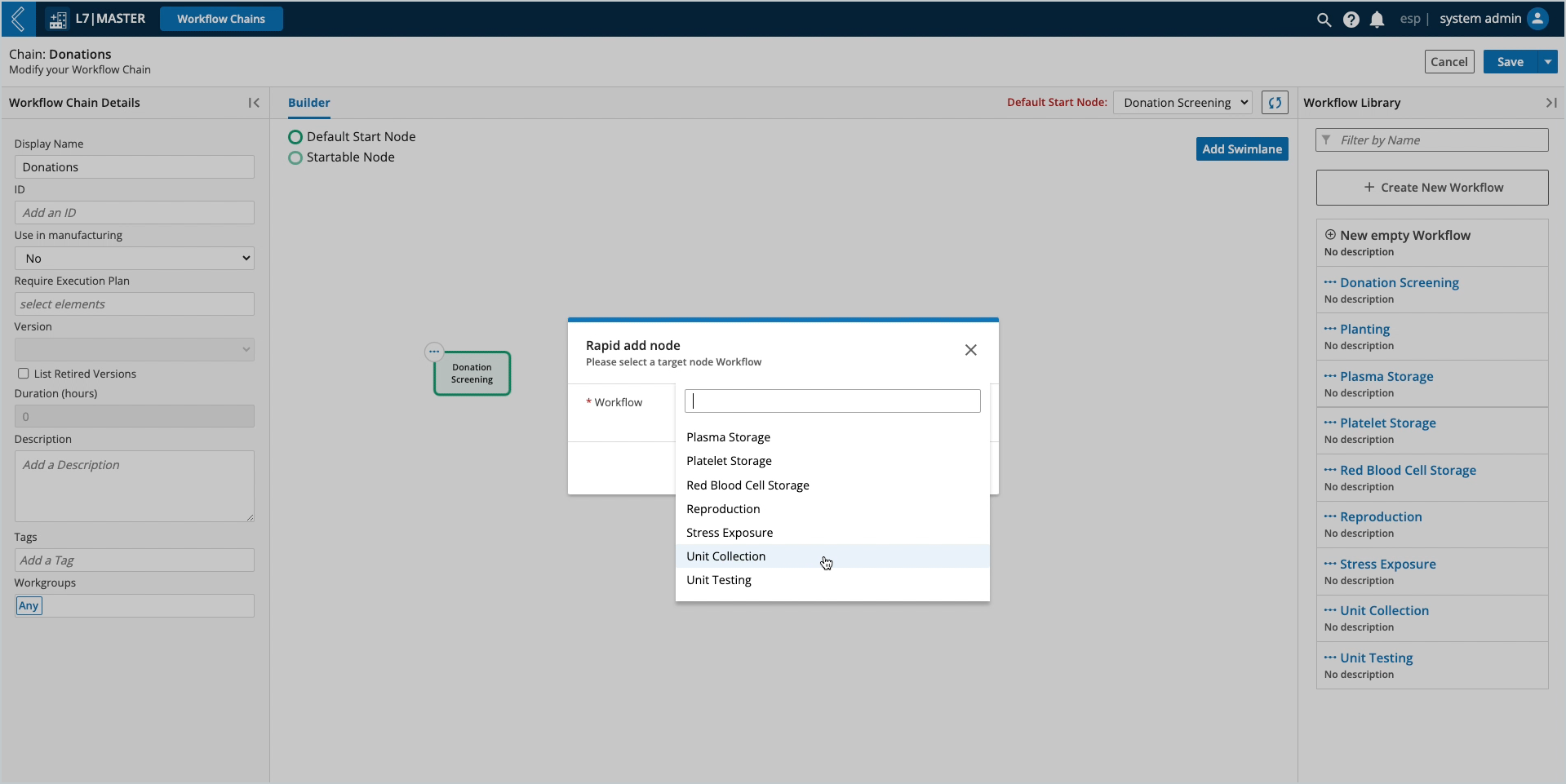Click ellipsis icon next to Platelet Storage library item
This screenshot has width=1566, height=784.
pos(1330,423)
